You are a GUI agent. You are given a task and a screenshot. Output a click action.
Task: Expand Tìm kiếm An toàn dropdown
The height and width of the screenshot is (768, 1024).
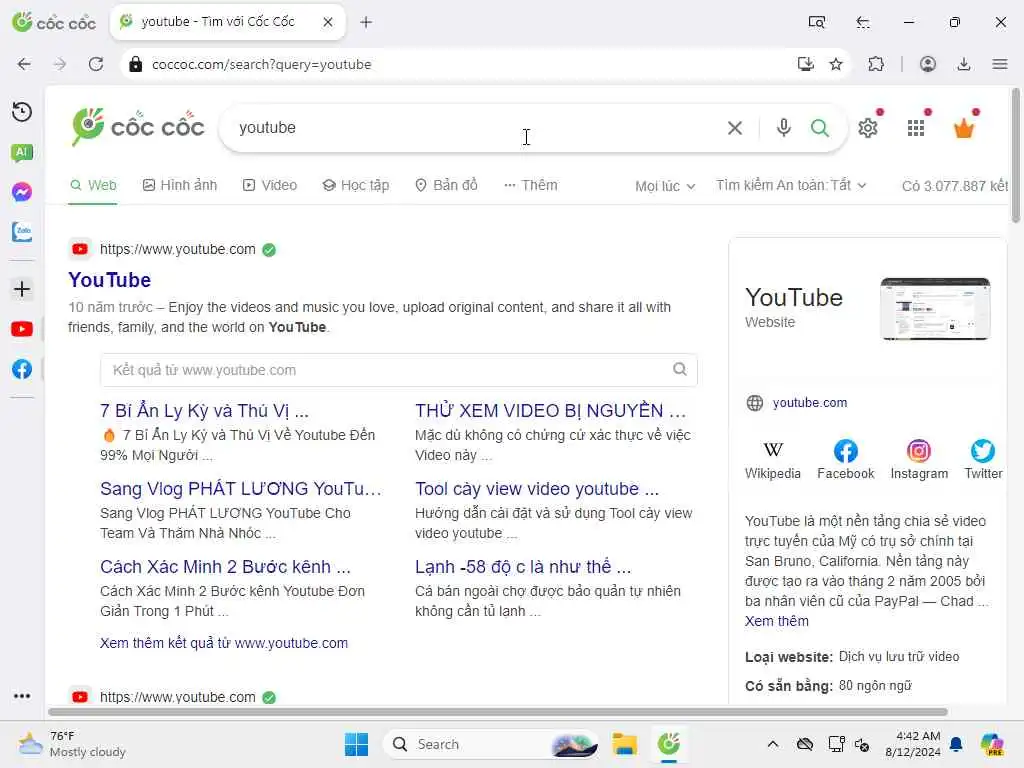tap(791, 185)
